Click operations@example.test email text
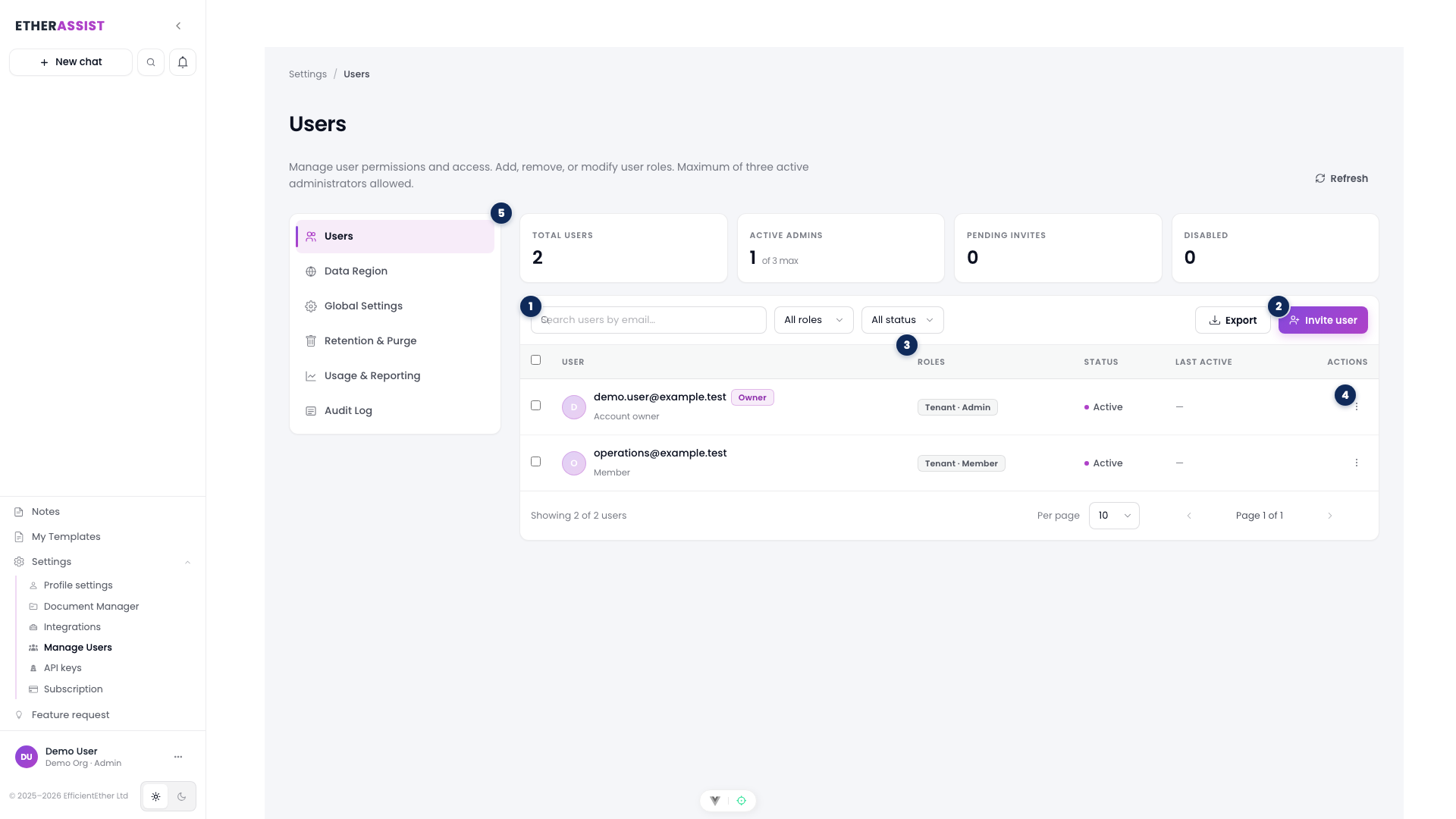 660,453
